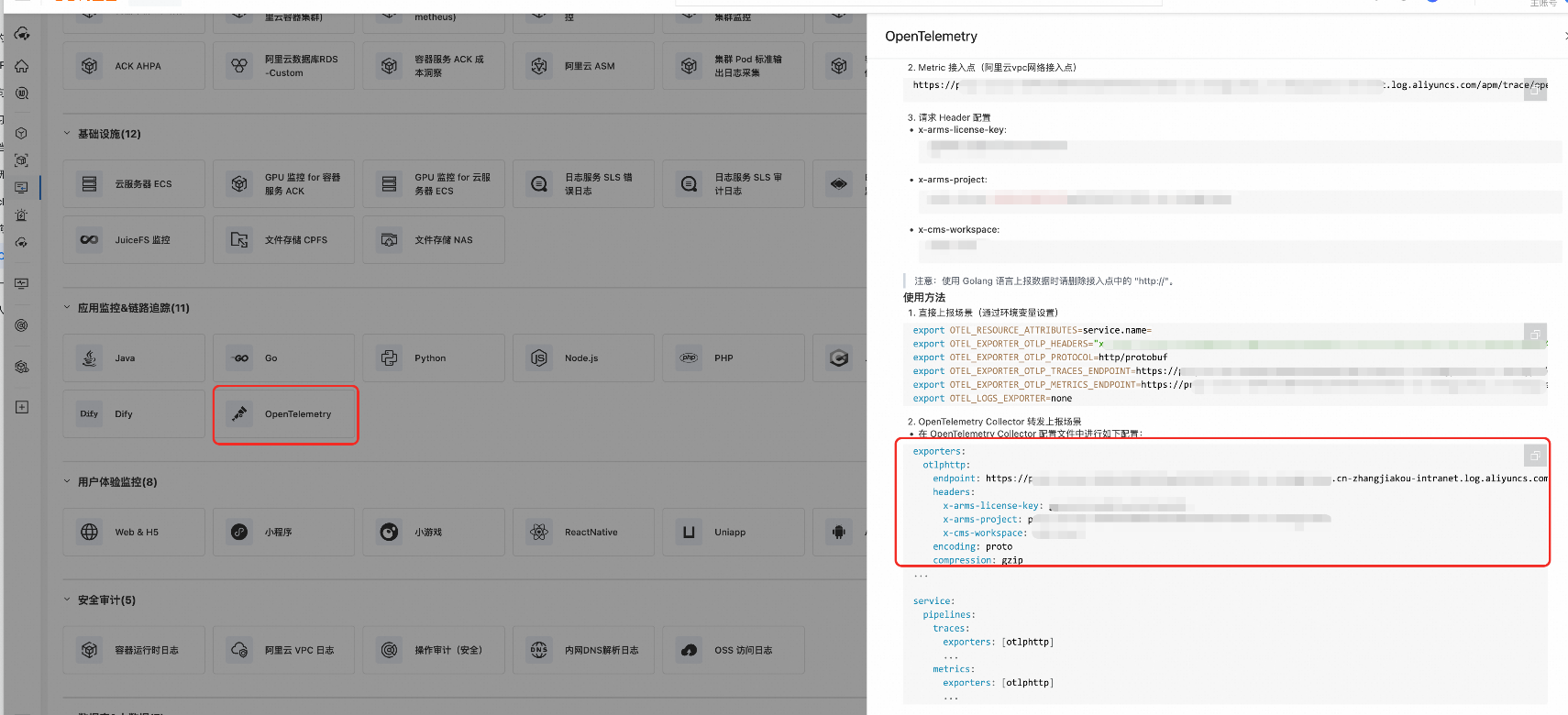
Task: Select the ReactNative monitoring card
Action: point(583,533)
